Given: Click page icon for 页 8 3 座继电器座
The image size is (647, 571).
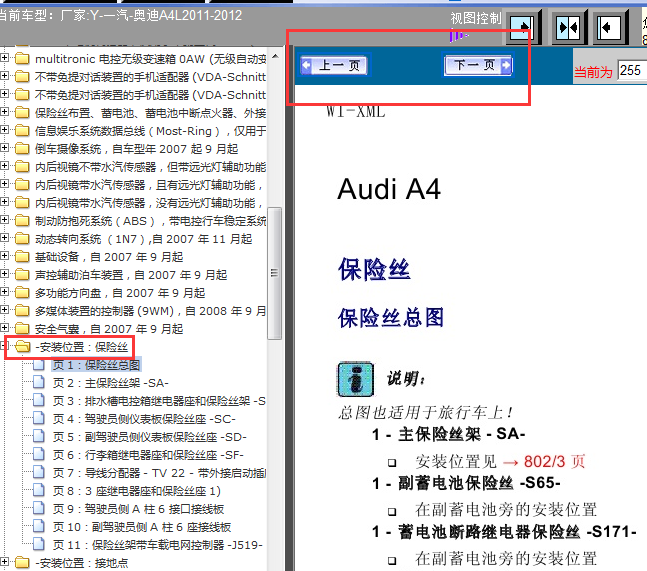Looking at the screenshot, I should click(39, 491).
